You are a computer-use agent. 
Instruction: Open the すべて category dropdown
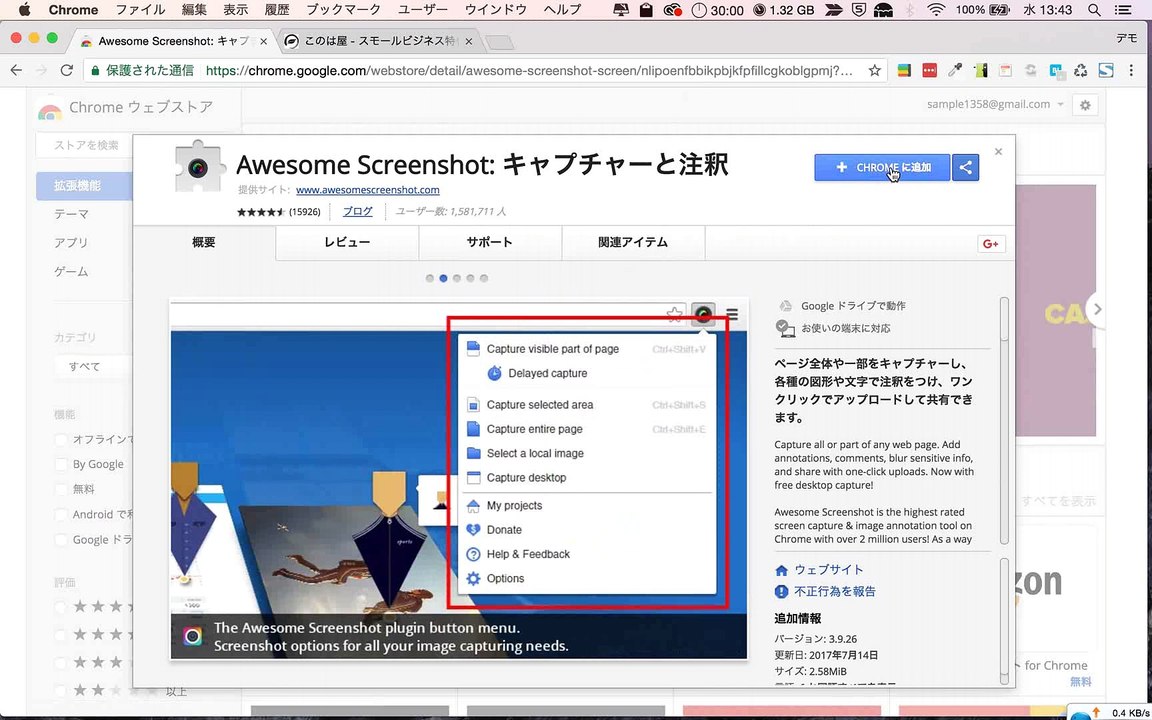click(92, 366)
